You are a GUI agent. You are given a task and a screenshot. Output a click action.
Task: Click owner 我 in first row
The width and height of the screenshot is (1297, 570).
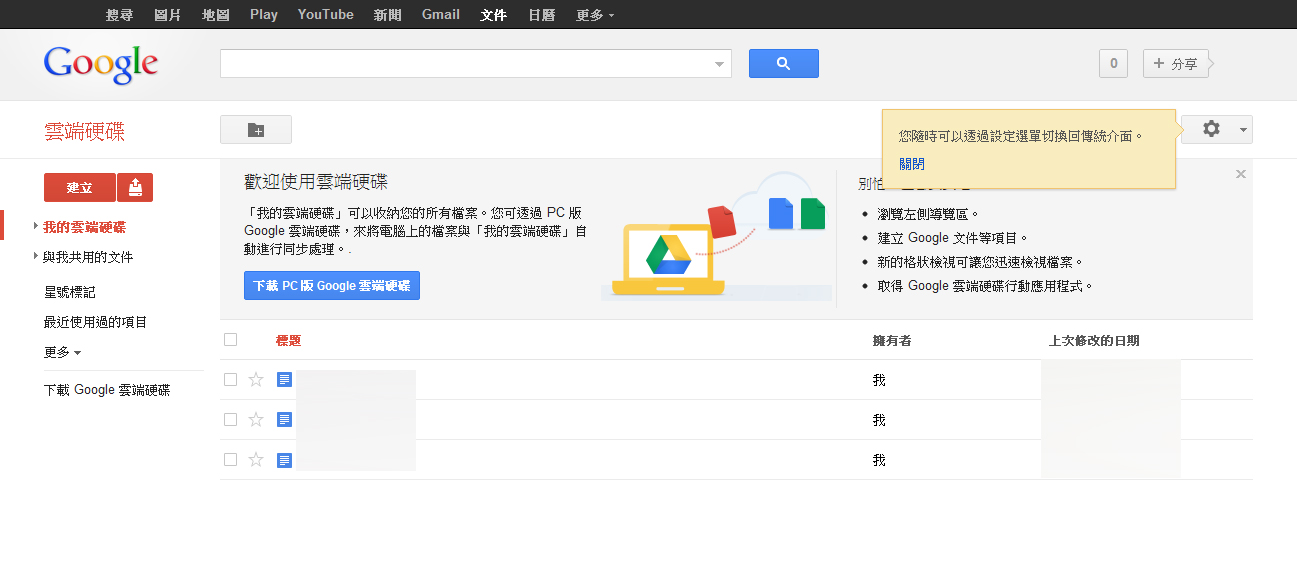(879, 380)
